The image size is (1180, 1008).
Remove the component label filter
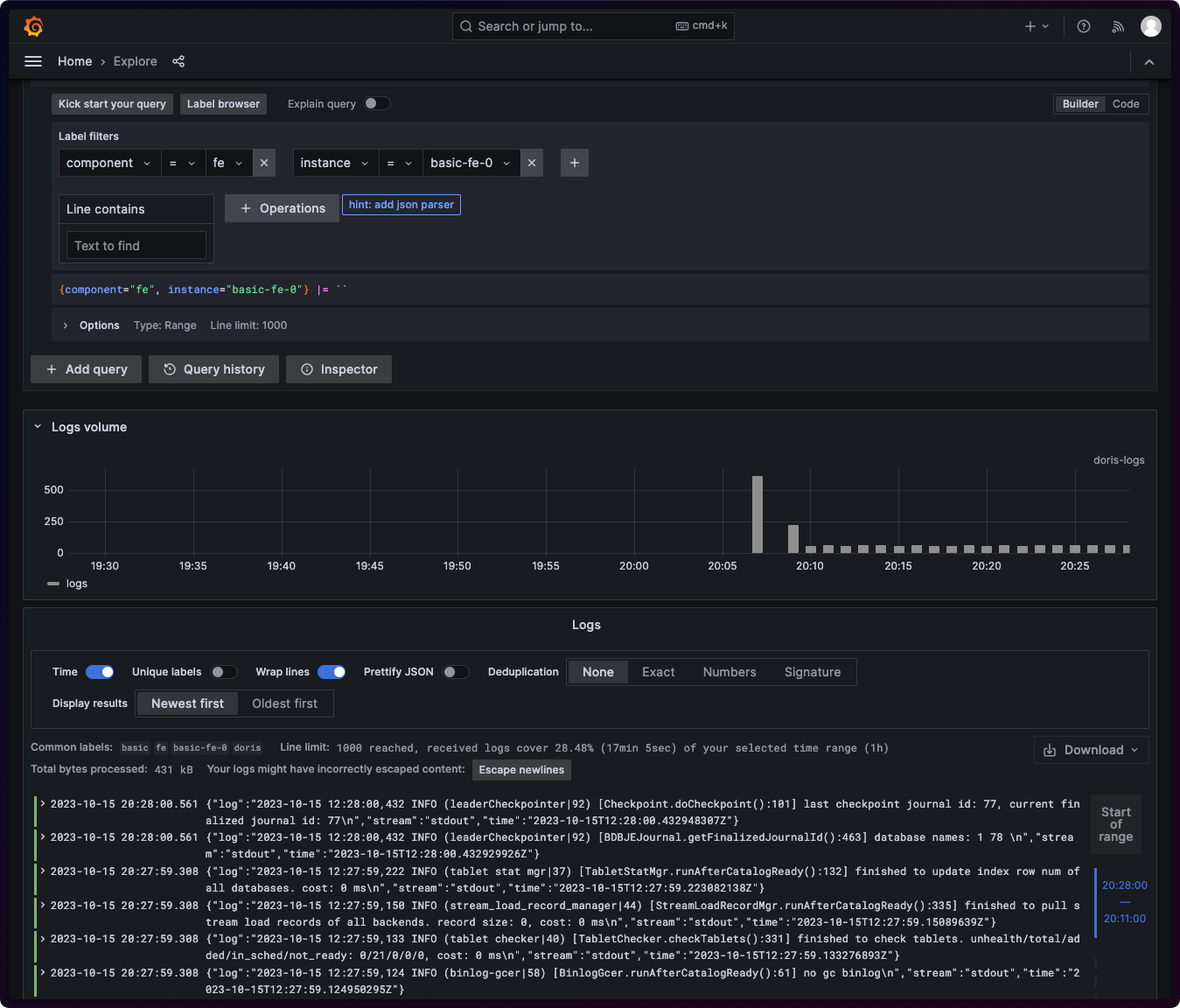click(x=264, y=163)
